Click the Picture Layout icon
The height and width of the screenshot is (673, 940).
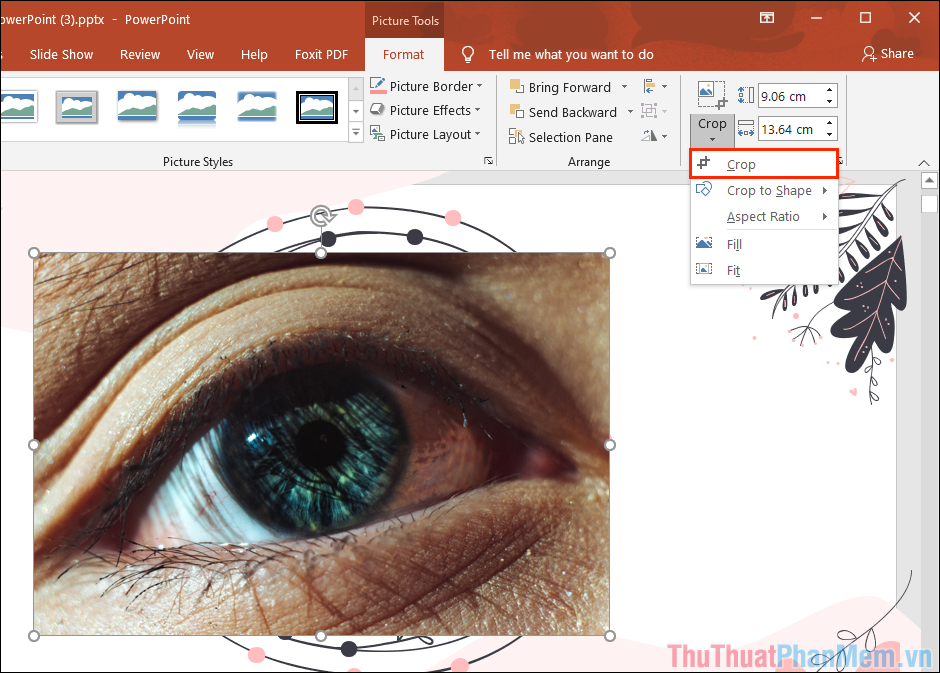point(377,134)
